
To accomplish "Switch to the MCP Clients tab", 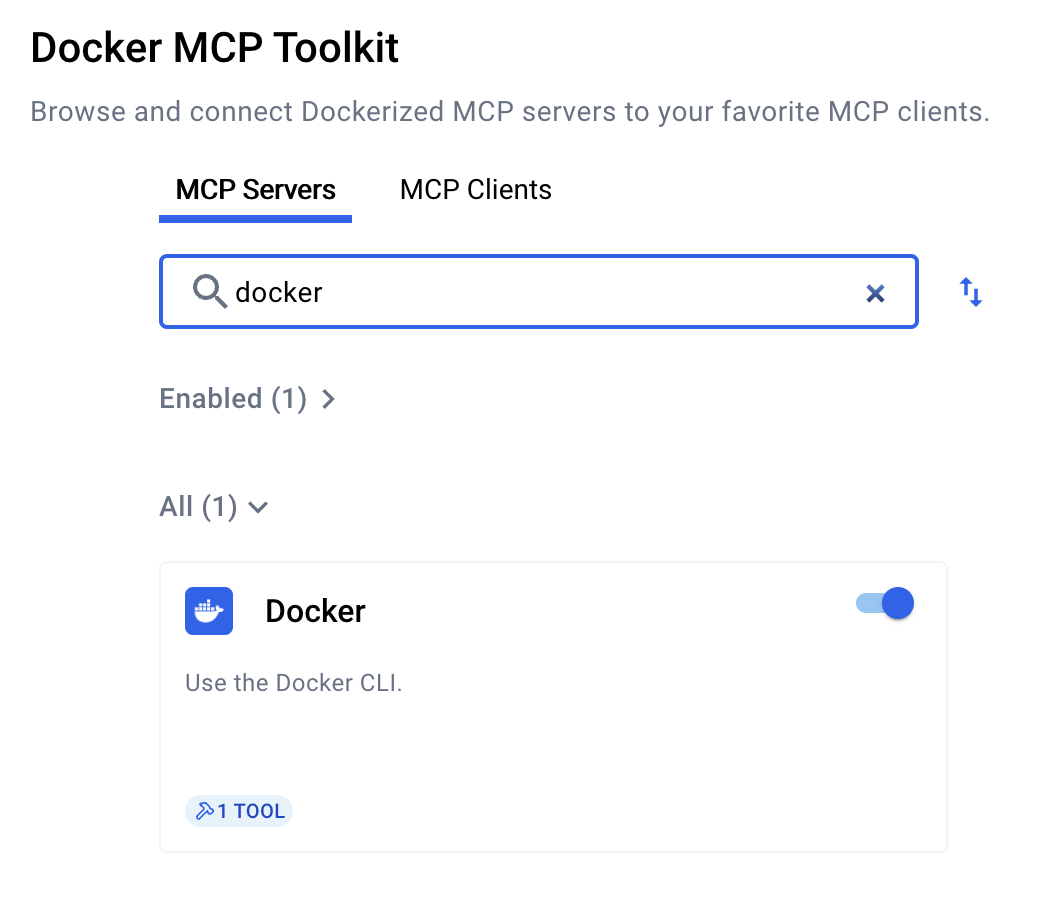I will pyautogui.click(x=476, y=190).
